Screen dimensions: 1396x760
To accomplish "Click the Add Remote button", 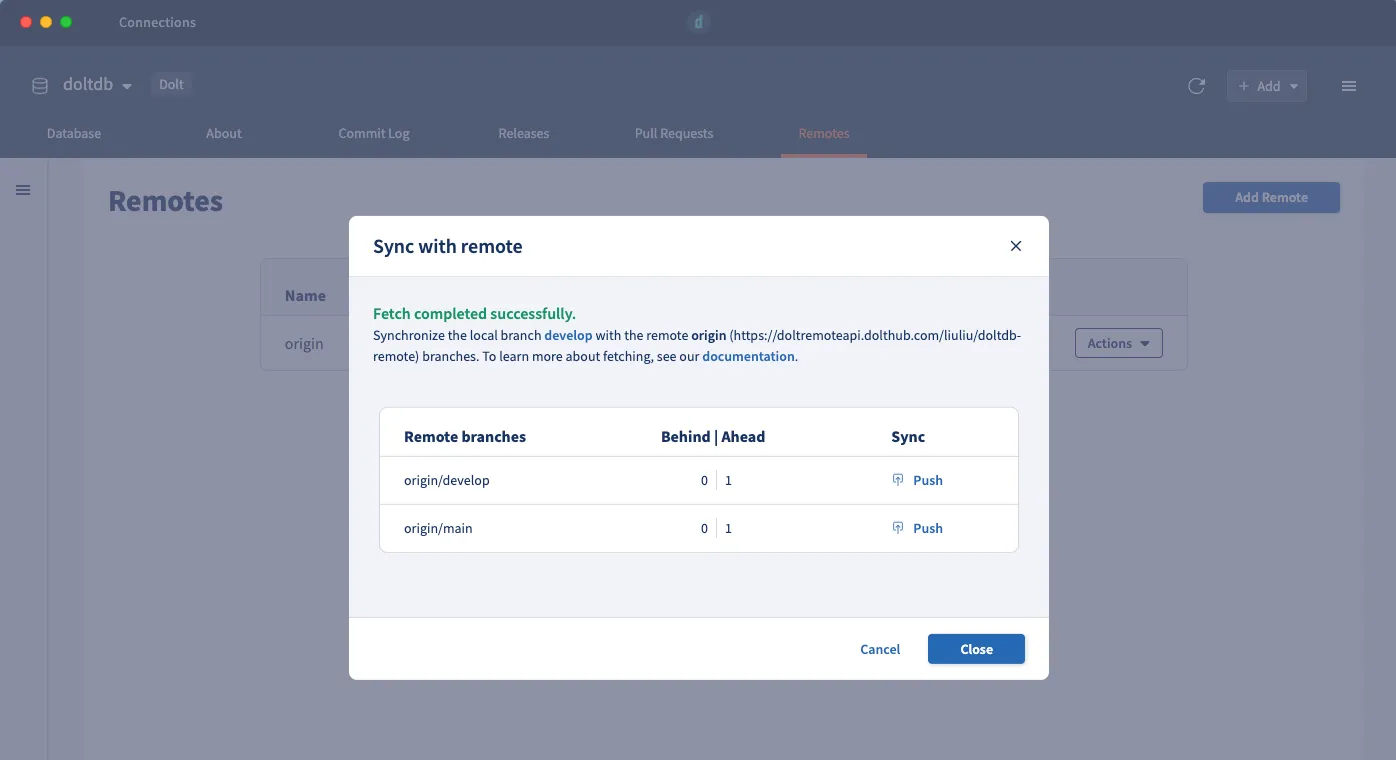I will (x=1271, y=197).
